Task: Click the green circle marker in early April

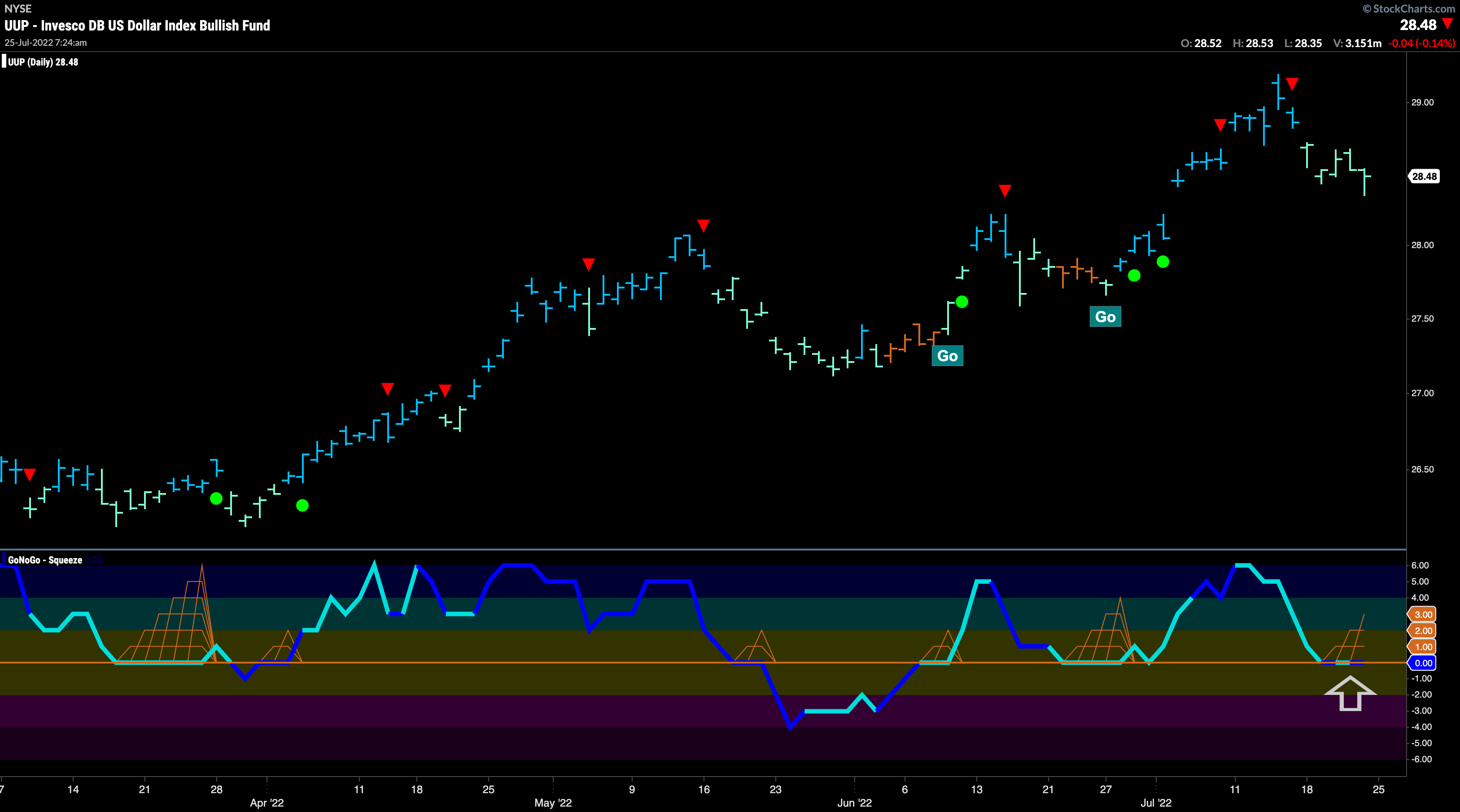Action: pyautogui.click(x=302, y=506)
